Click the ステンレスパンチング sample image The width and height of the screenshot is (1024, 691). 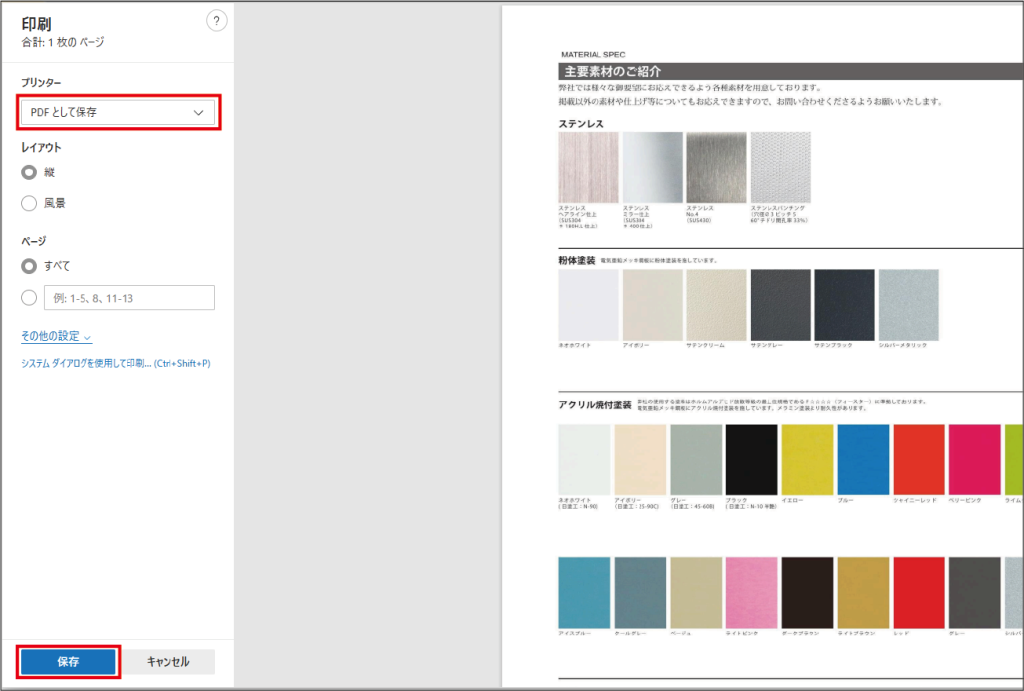780,168
